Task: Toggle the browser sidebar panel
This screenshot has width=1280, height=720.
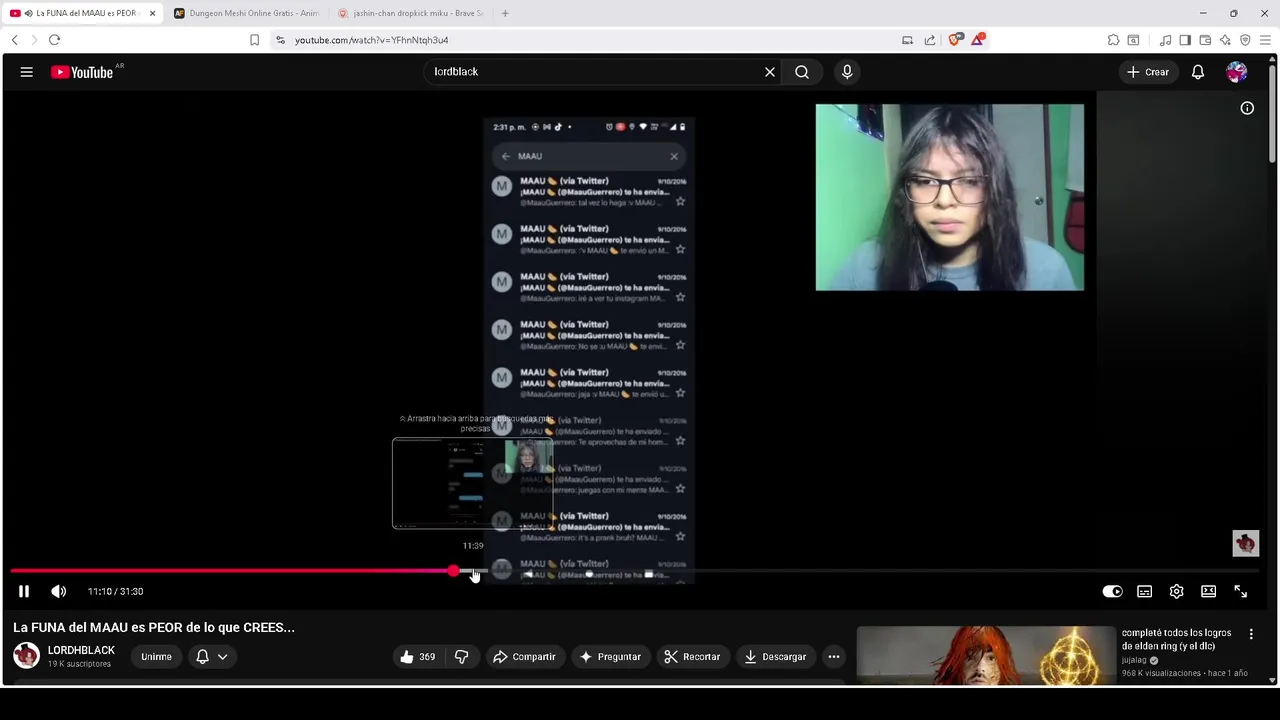Action: 1185,40
